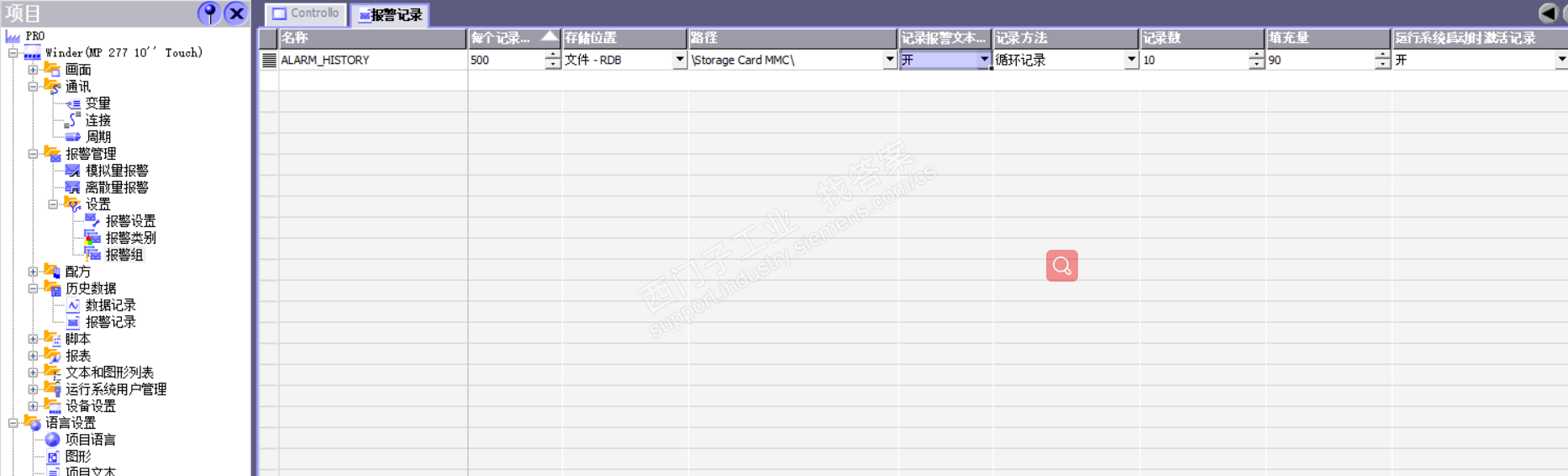Click the 报表 reports folder icon
The height and width of the screenshot is (476, 1568).
53,355
